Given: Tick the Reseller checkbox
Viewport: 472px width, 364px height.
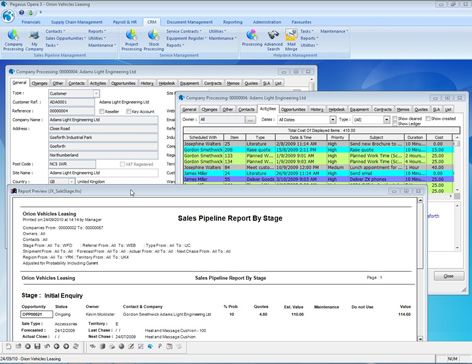Looking at the screenshot, I should tap(102, 111).
